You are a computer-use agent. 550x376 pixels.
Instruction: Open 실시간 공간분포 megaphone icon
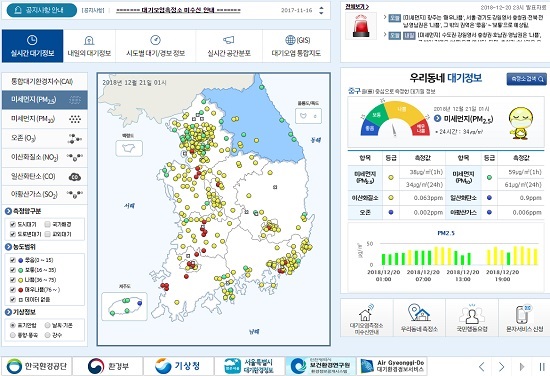click(x=229, y=40)
